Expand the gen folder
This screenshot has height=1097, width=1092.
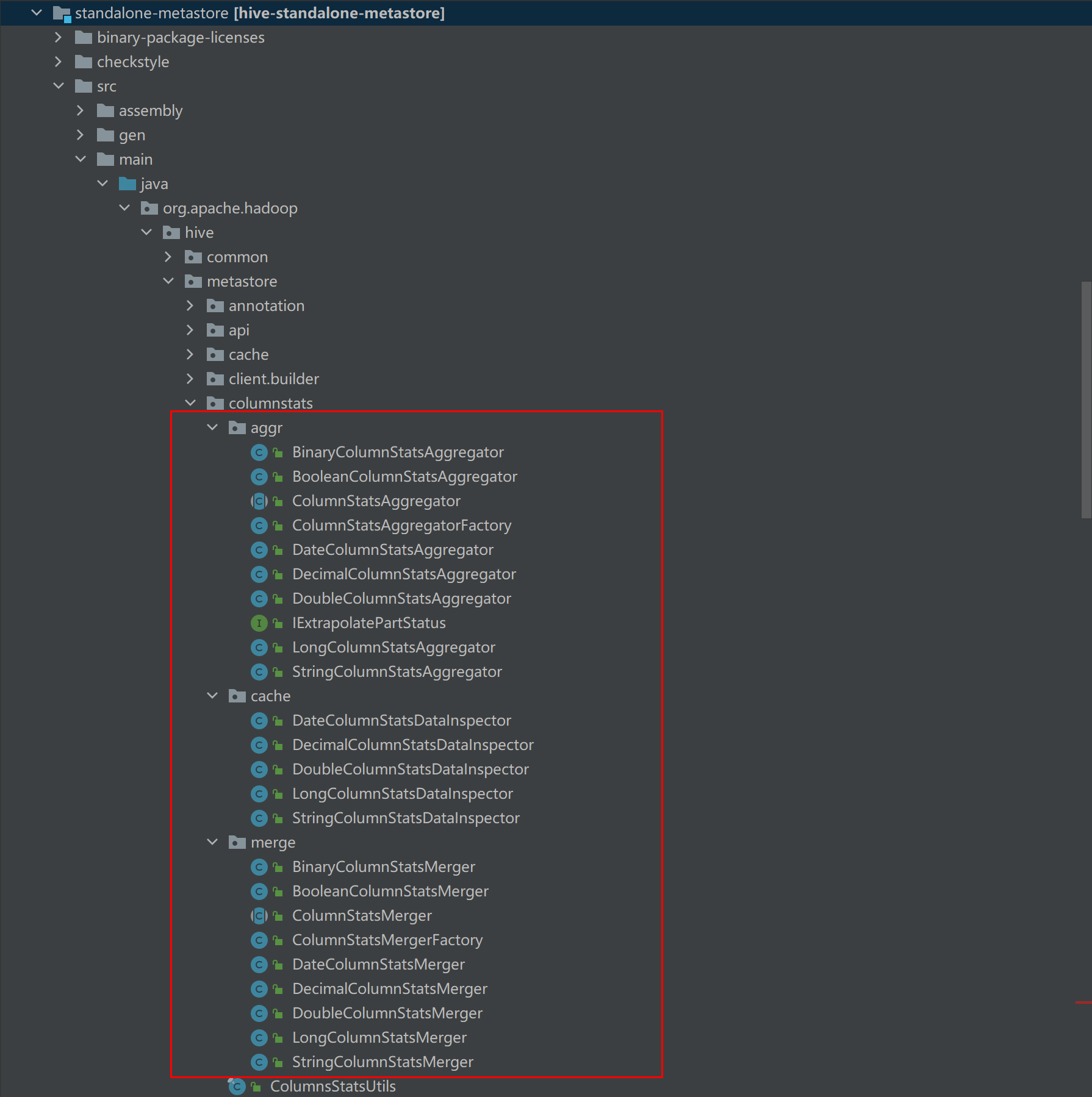click(x=80, y=135)
